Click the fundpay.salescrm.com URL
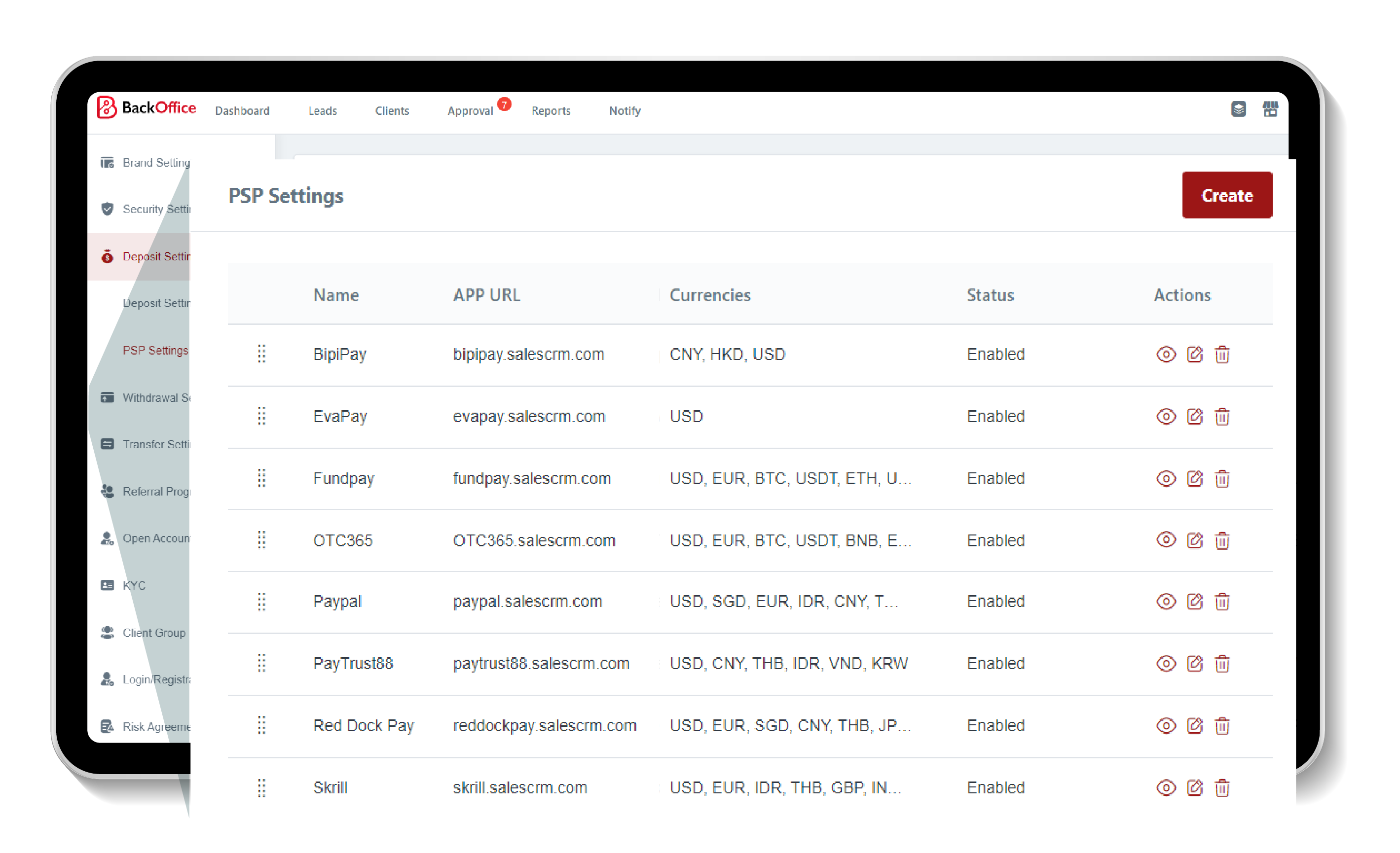1400x853 pixels. [x=532, y=478]
